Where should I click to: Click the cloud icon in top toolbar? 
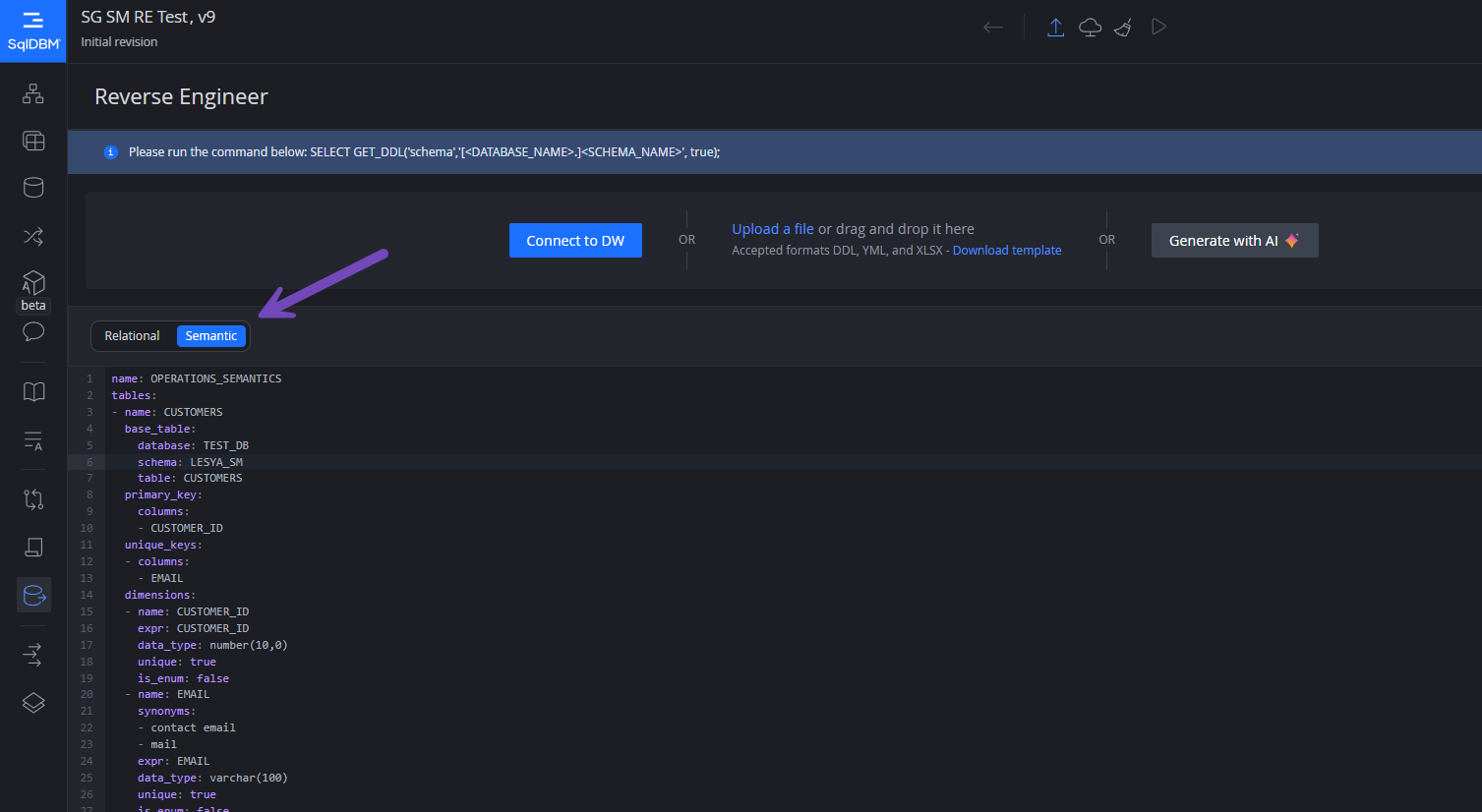[x=1090, y=28]
